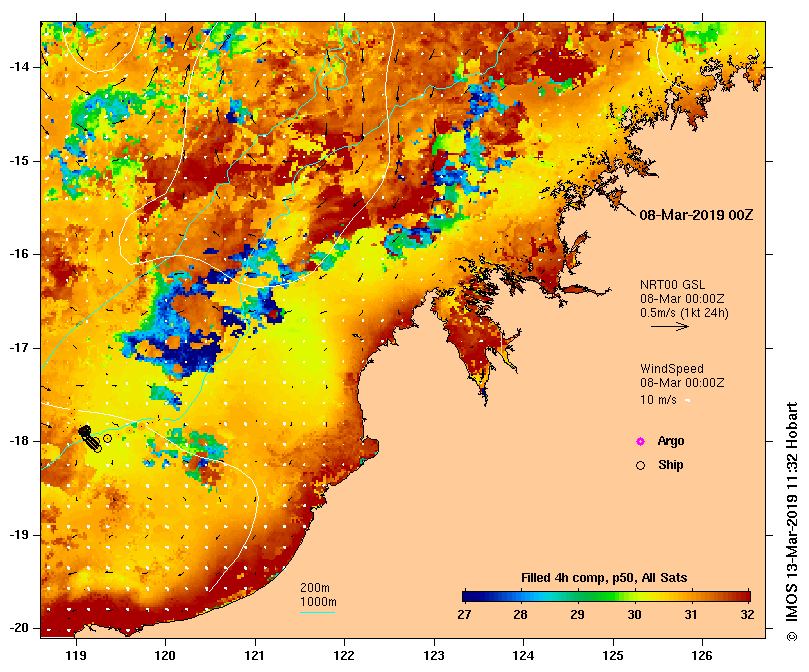Click the color bar value 32
Viewport: 809px width, 672px height.
(x=747, y=615)
